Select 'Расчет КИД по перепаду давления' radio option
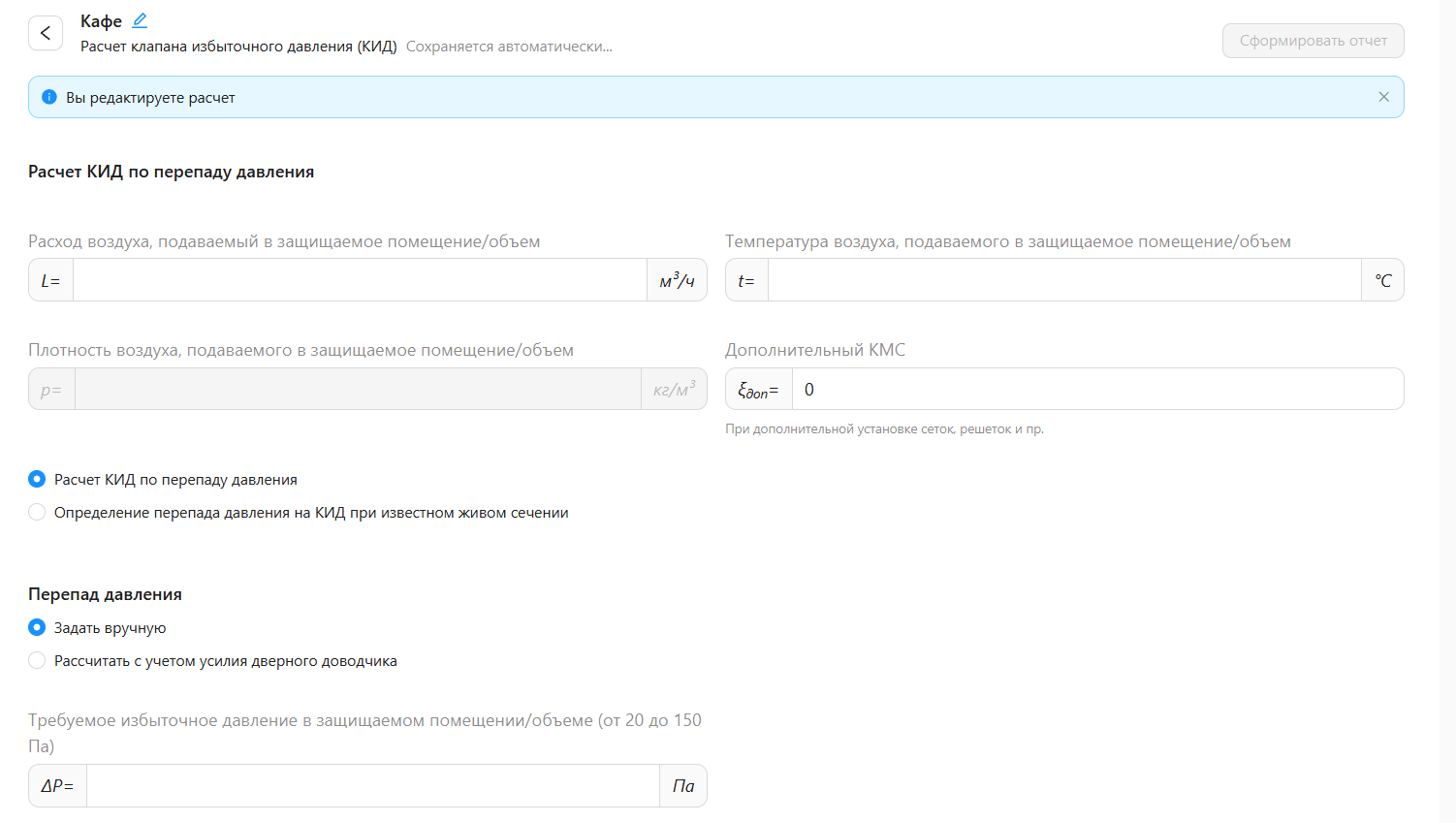 point(37,479)
